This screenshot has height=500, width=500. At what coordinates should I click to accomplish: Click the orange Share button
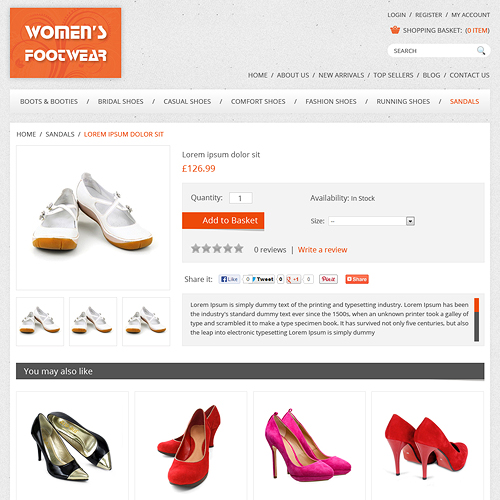pos(357,279)
